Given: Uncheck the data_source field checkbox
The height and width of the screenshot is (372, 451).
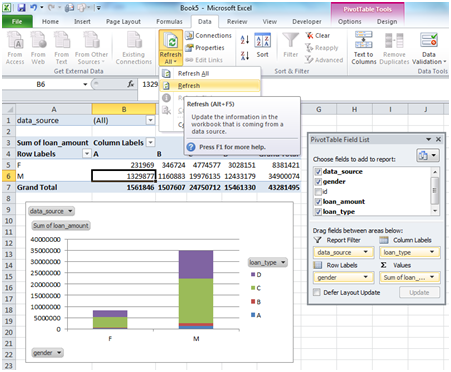Looking at the screenshot, I should click(x=318, y=172).
